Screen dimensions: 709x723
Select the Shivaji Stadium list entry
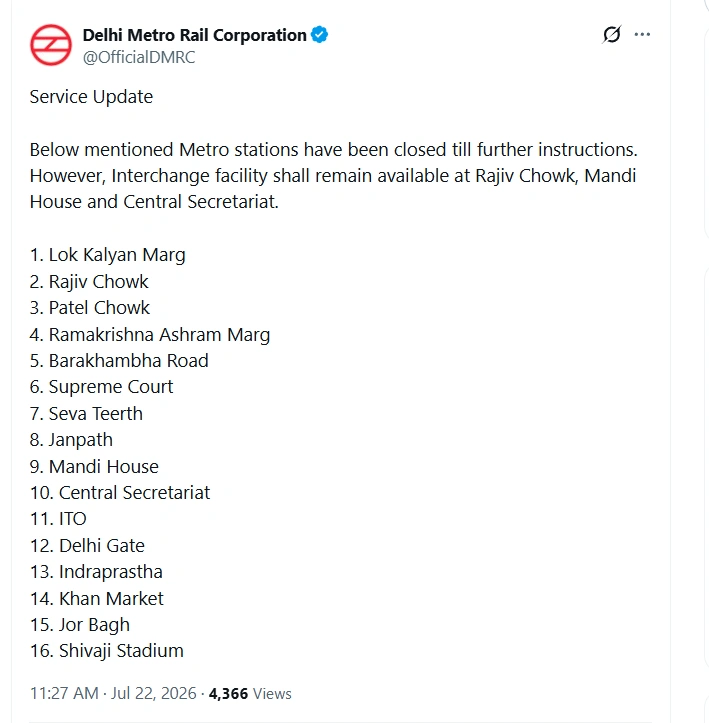coord(107,651)
